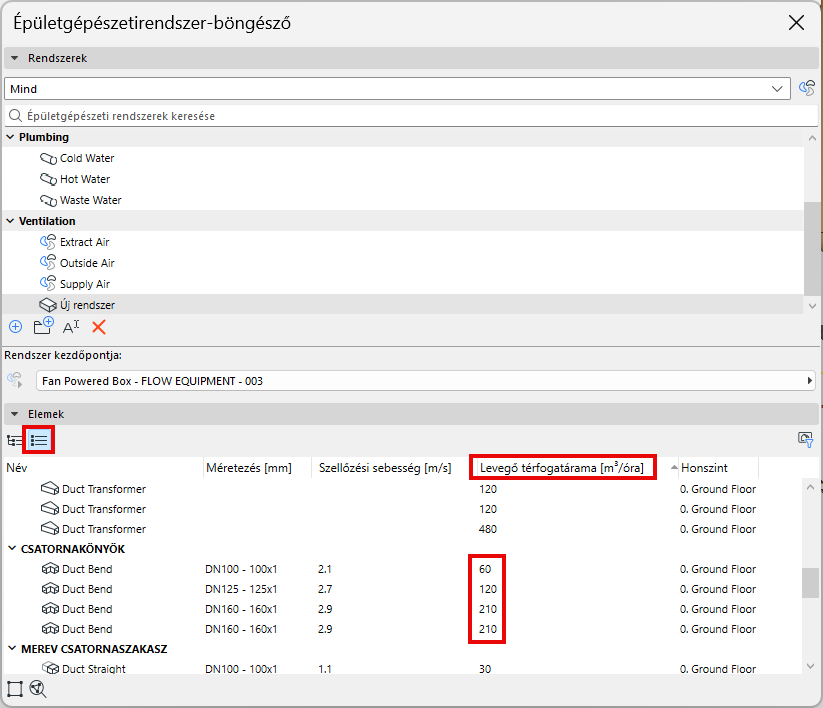
Task: Switch to tree hierarchy view
Action: click(x=14, y=440)
